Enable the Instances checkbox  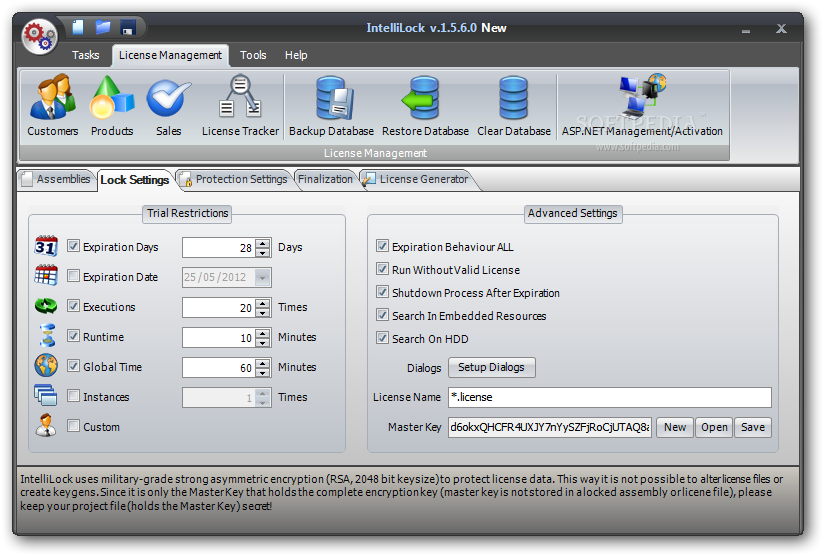point(73,396)
